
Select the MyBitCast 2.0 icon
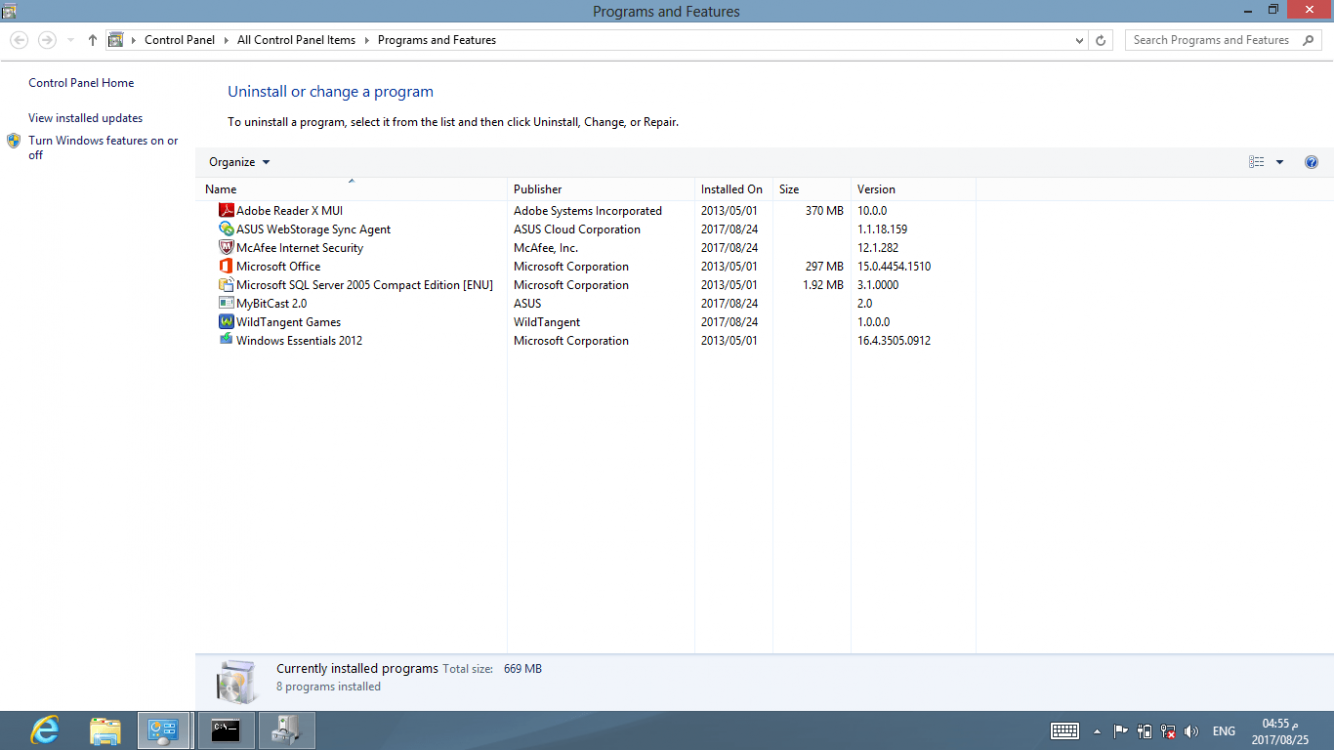226,303
